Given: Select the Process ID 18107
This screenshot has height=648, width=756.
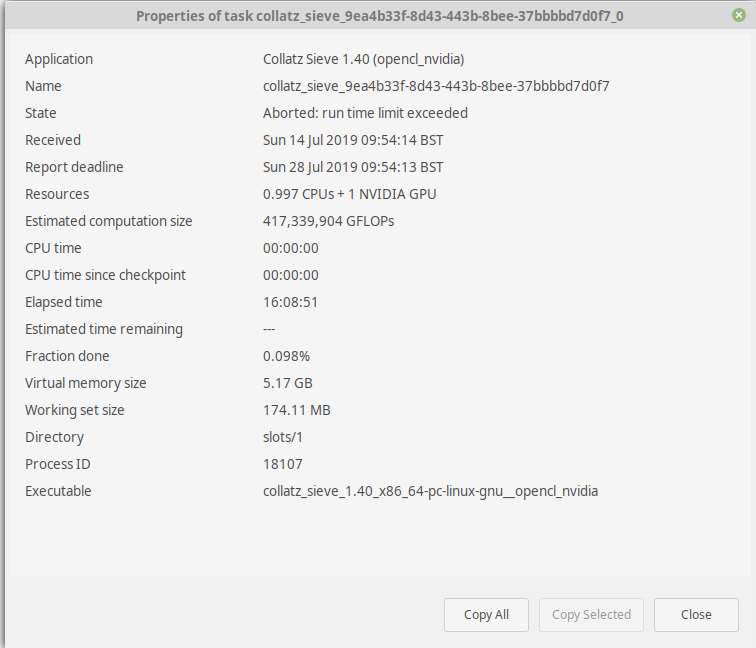Looking at the screenshot, I should pos(283,464).
